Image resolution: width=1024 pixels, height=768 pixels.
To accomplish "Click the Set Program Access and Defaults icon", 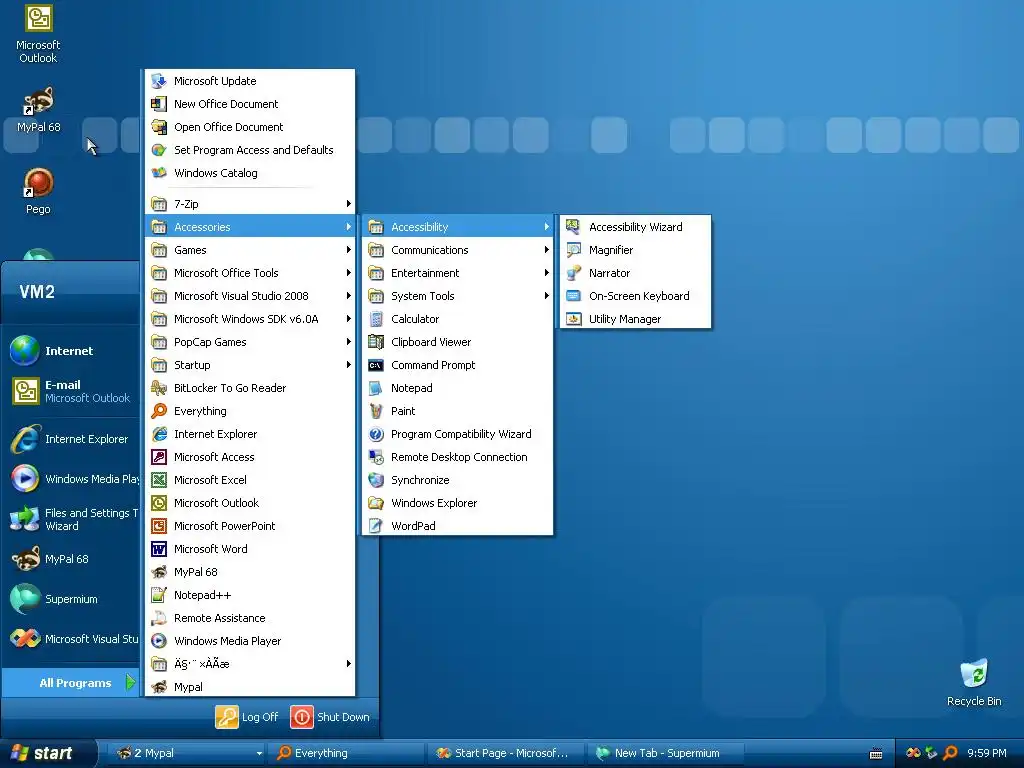I will click(159, 150).
